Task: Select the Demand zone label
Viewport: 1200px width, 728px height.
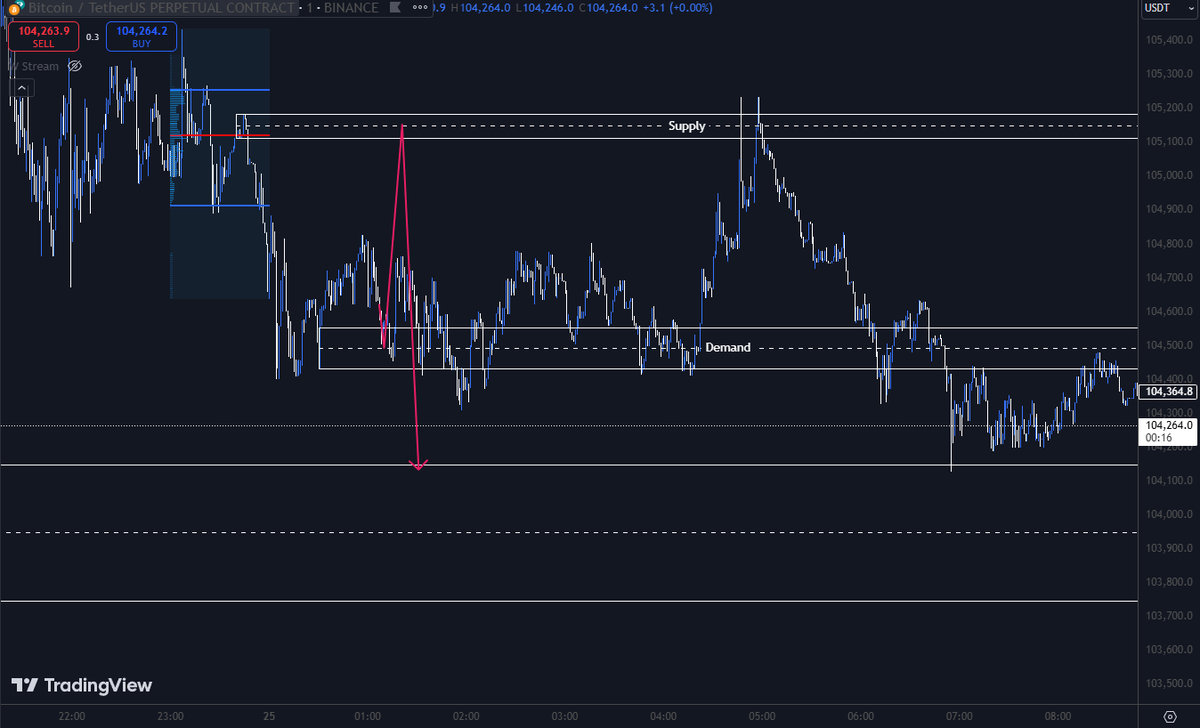Action: click(x=727, y=348)
